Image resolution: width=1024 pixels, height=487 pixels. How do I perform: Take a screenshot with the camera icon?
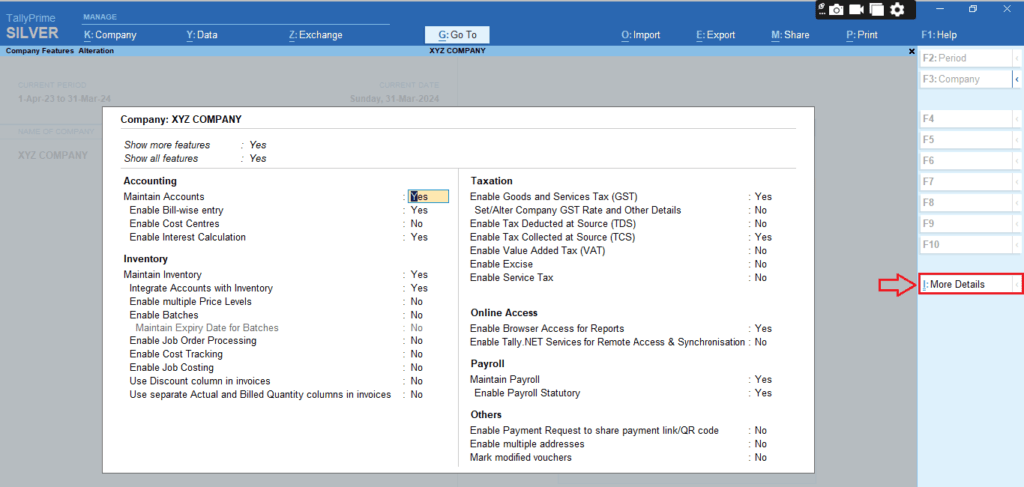(836, 10)
